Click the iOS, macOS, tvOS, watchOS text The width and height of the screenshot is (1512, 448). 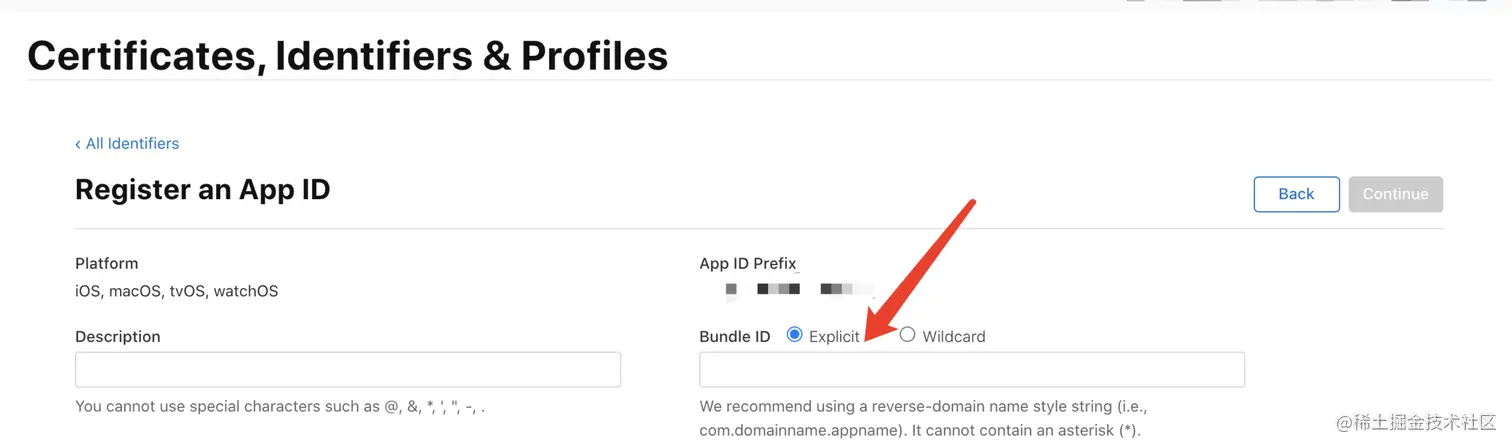tap(177, 292)
